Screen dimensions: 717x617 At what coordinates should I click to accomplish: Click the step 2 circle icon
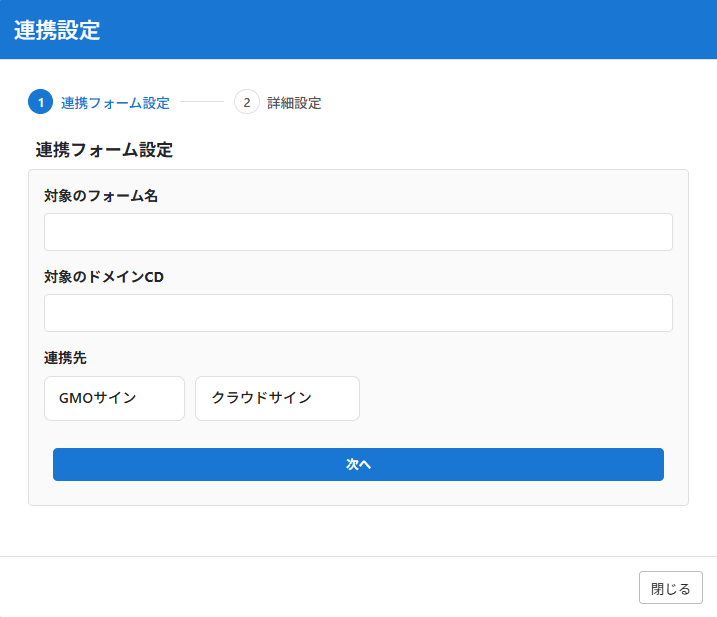pyautogui.click(x=247, y=102)
